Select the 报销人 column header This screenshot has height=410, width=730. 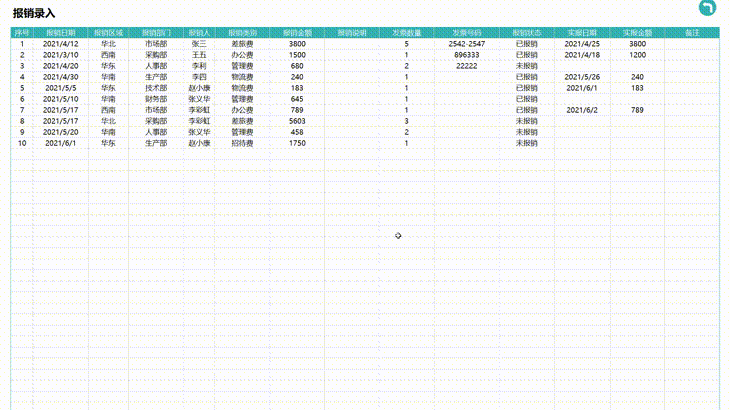pyautogui.click(x=199, y=33)
